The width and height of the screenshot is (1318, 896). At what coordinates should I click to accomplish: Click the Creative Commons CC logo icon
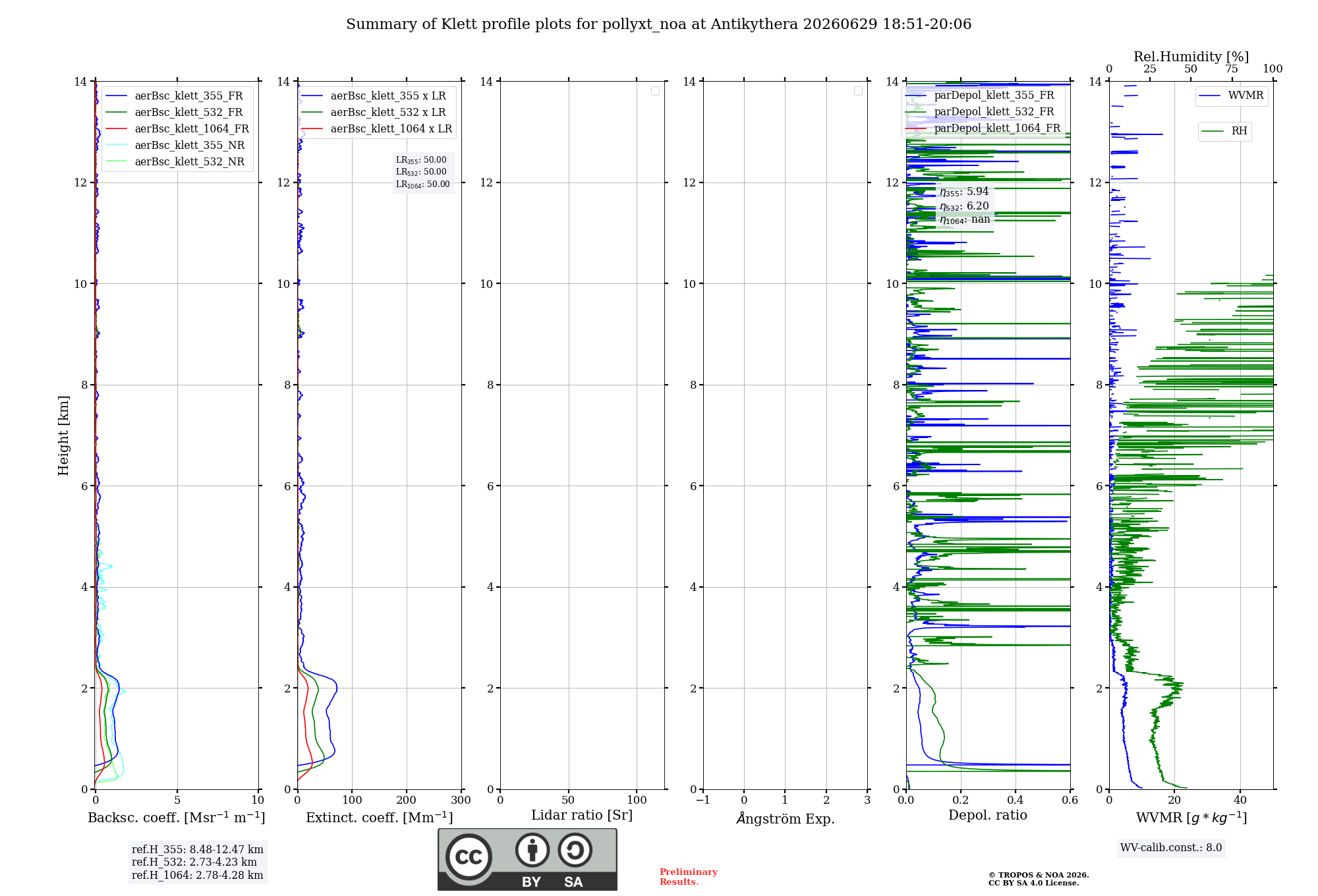(x=469, y=857)
